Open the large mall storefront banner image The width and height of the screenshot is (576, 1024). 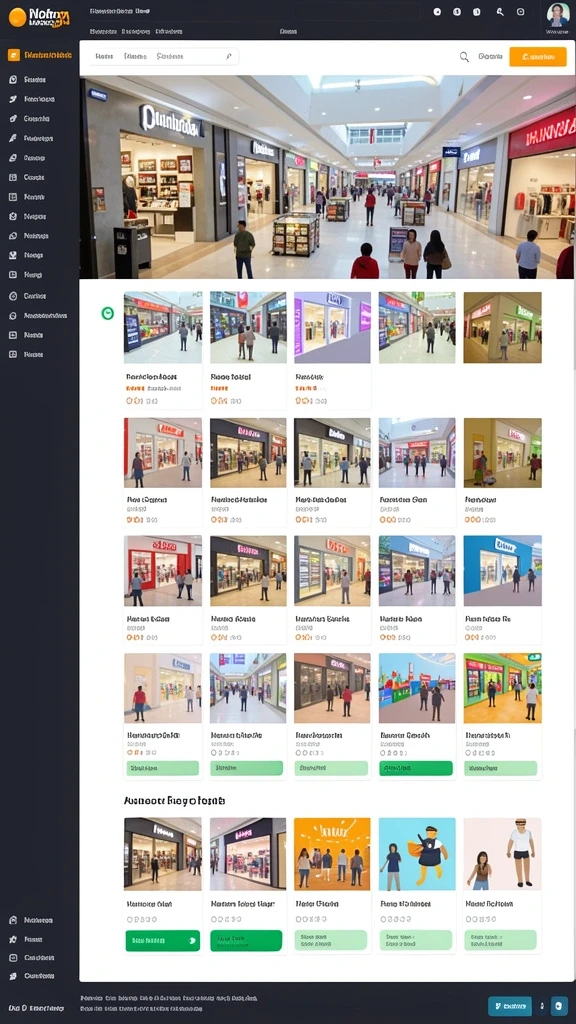(x=327, y=177)
